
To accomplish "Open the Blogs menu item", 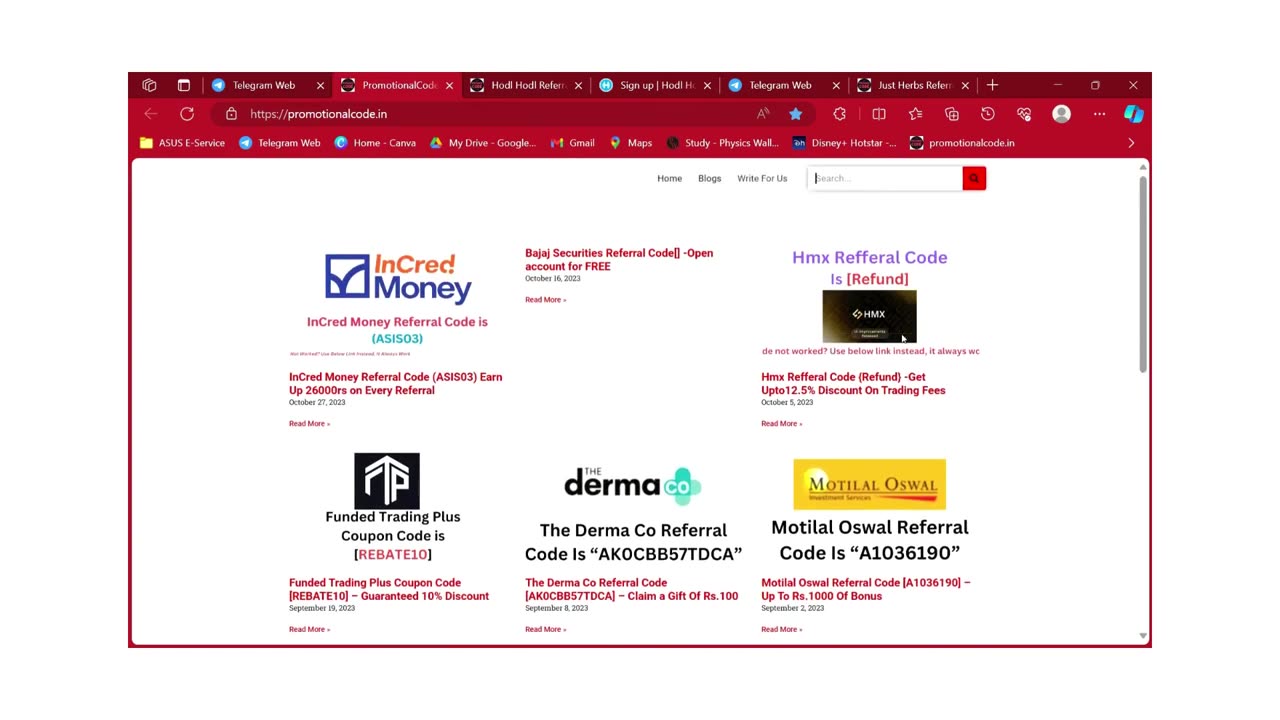I will point(709,178).
